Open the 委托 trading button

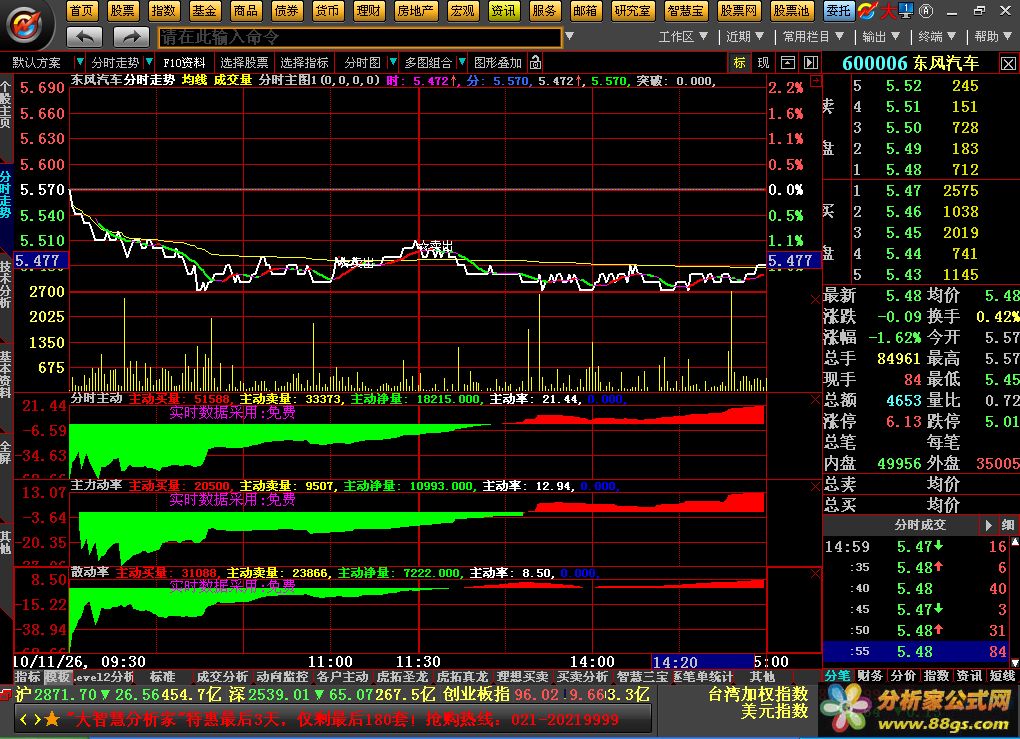pos(838,10)
